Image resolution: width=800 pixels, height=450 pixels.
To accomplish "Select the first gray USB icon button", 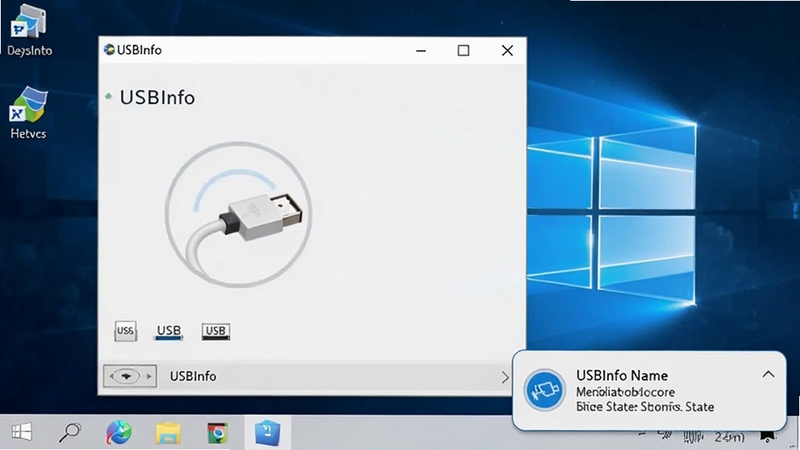I will (126, 331).
